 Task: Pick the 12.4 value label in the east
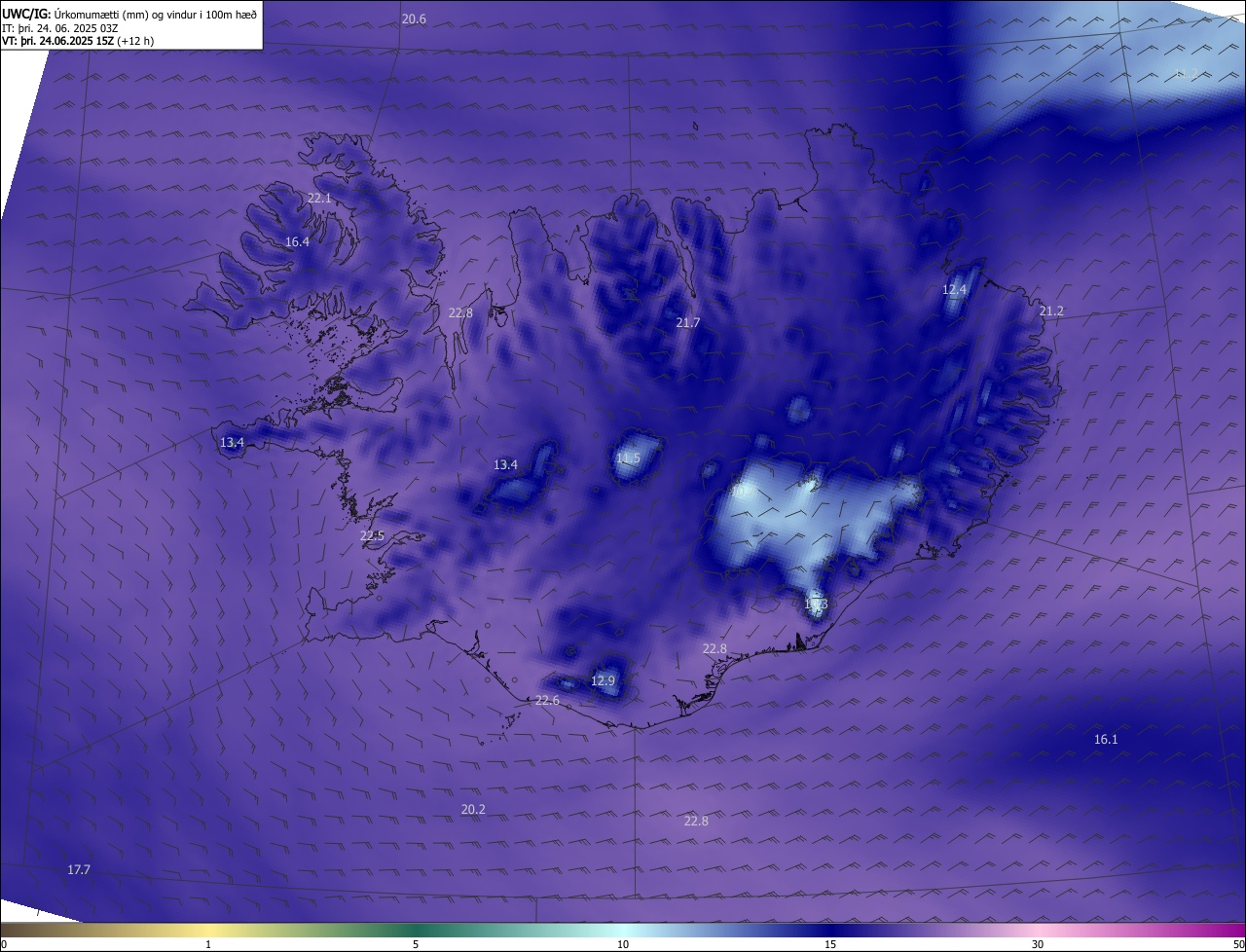[x=954, y=290]
